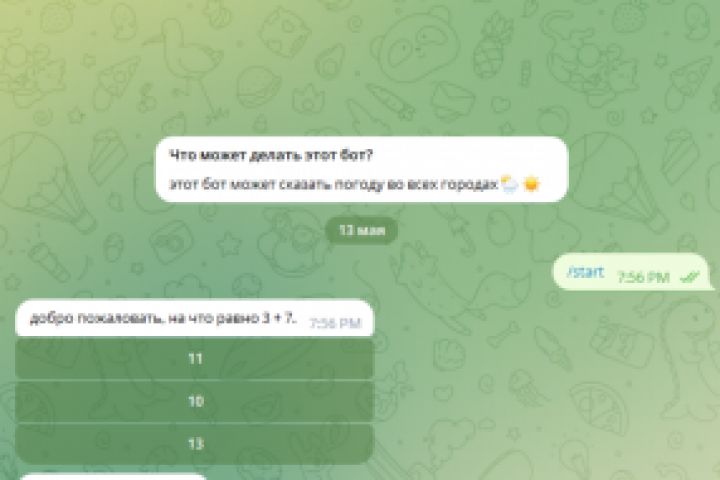This screenshot has width=720, height=480.
Task: Click the Что может делать этот бот? heading
Action: click(x=271, y=155)
